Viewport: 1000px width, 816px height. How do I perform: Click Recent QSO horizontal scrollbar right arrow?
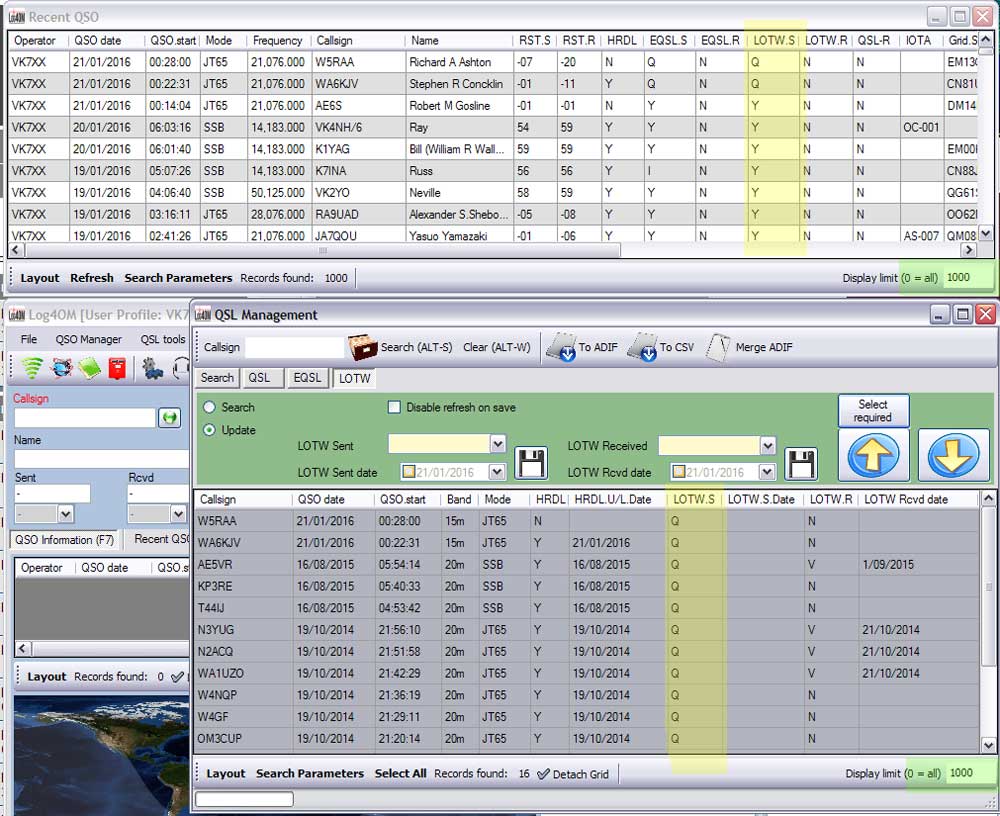click(969, 250)
